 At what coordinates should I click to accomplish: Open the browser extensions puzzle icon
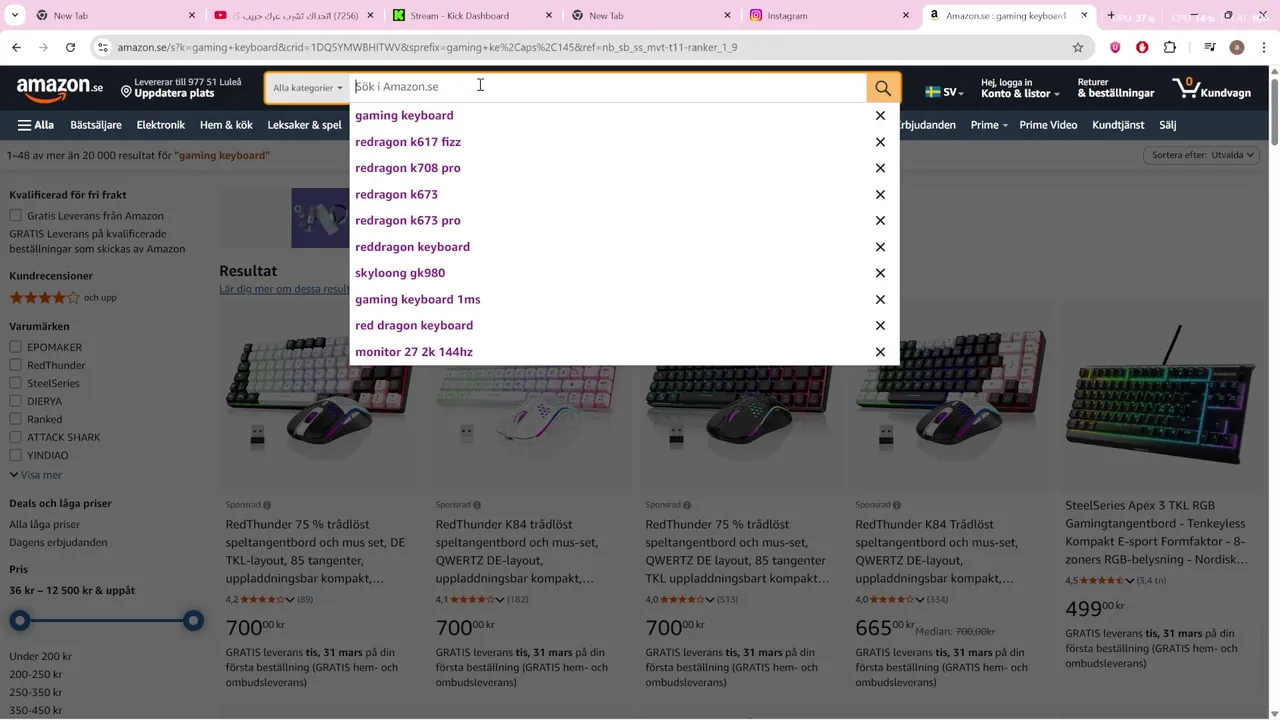click(x=1170, y=47)
